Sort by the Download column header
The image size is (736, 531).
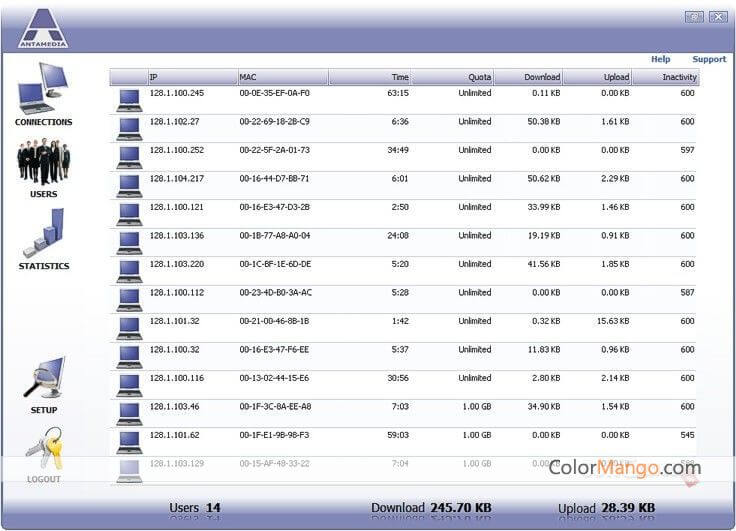[529, 77]
